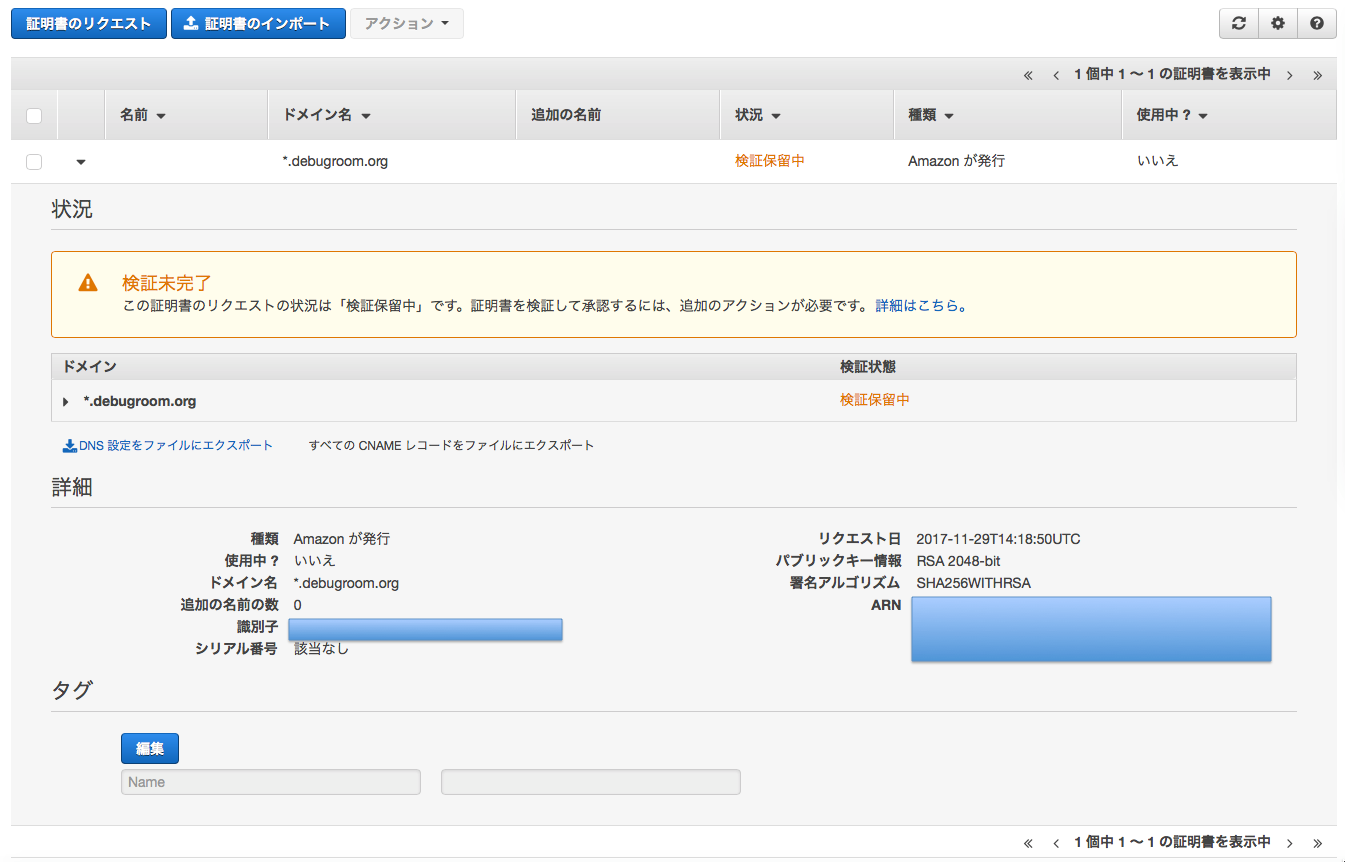This screenshot has width=1345, height=862.
Task: Click the SHA256WITHRSA value
Action: (973, 583)
